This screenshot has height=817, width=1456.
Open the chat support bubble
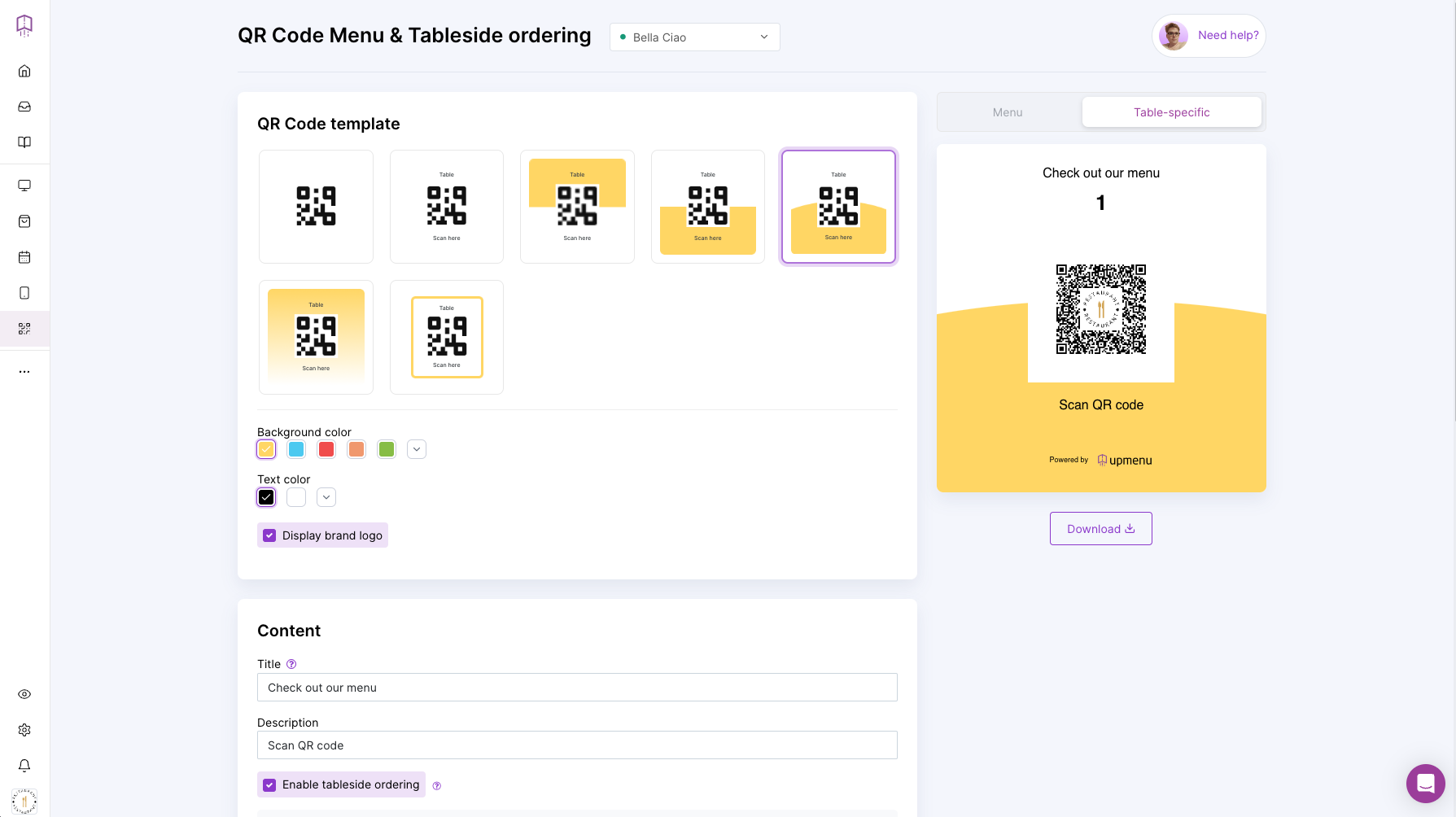coord(1426,784)
